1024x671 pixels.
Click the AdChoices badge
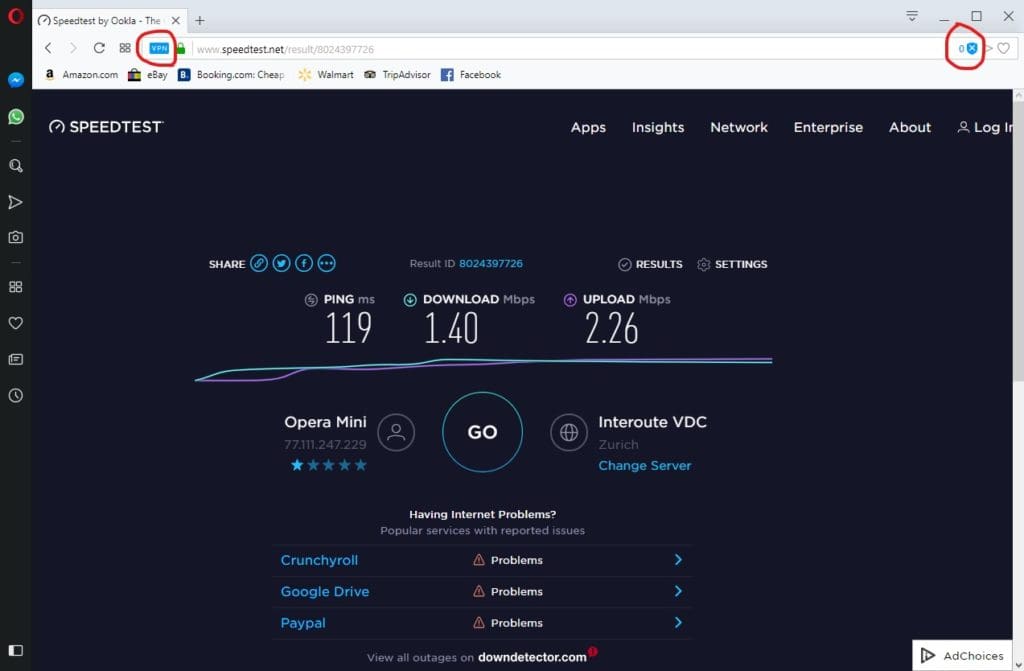(x=962, y=655)
